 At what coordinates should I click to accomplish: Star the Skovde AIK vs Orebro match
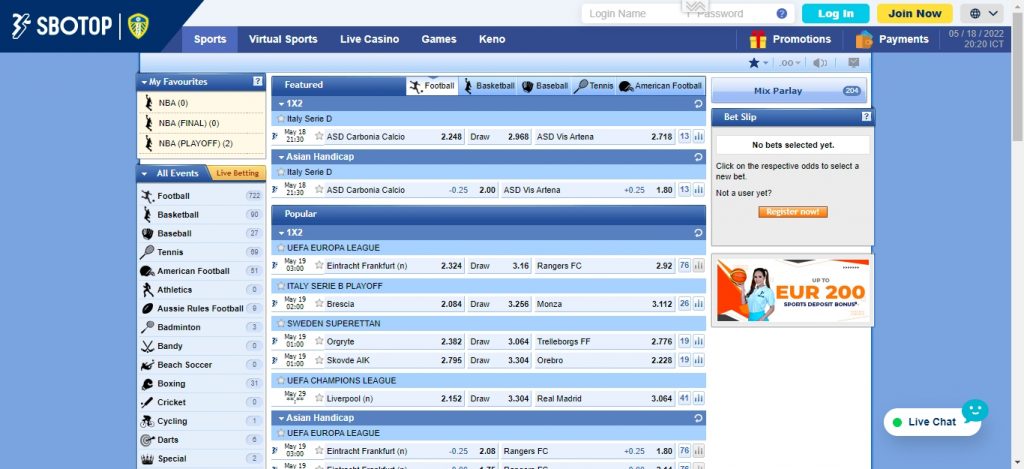(x=319, y=361)
